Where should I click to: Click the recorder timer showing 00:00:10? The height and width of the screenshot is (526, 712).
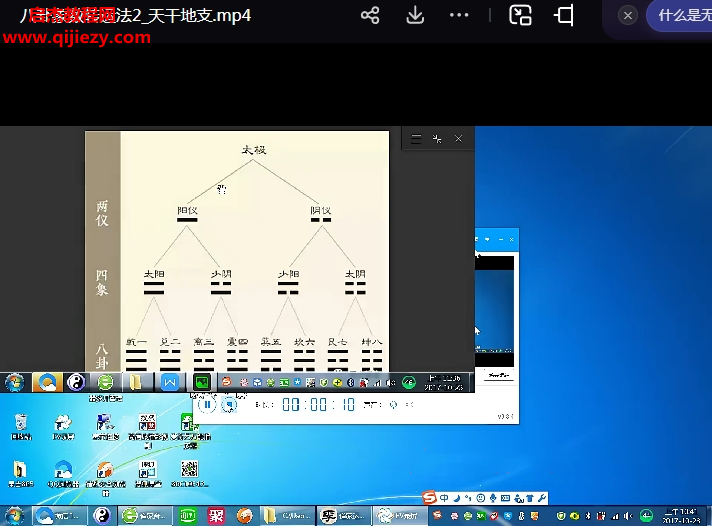coord(318,404)
